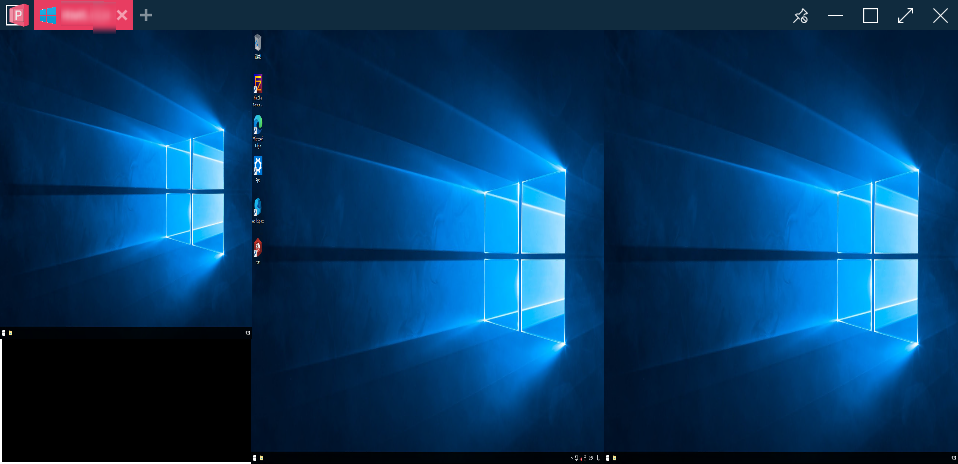The height and width of the screenshot is (464, 958).
Task: Open notification center on left monitor taskbar
Action: (247, 333)
